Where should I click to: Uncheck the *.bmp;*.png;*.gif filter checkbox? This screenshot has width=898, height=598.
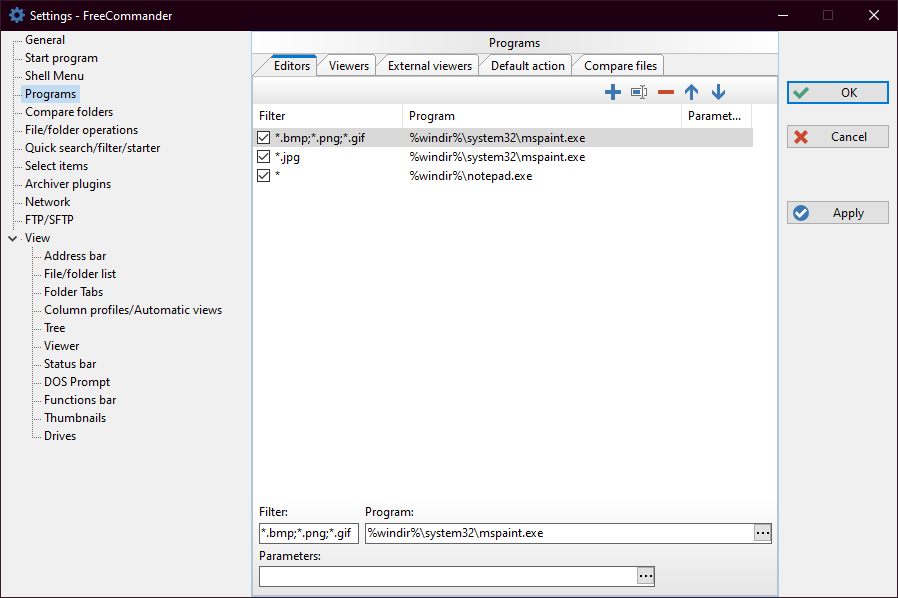[x=264, y=138]
